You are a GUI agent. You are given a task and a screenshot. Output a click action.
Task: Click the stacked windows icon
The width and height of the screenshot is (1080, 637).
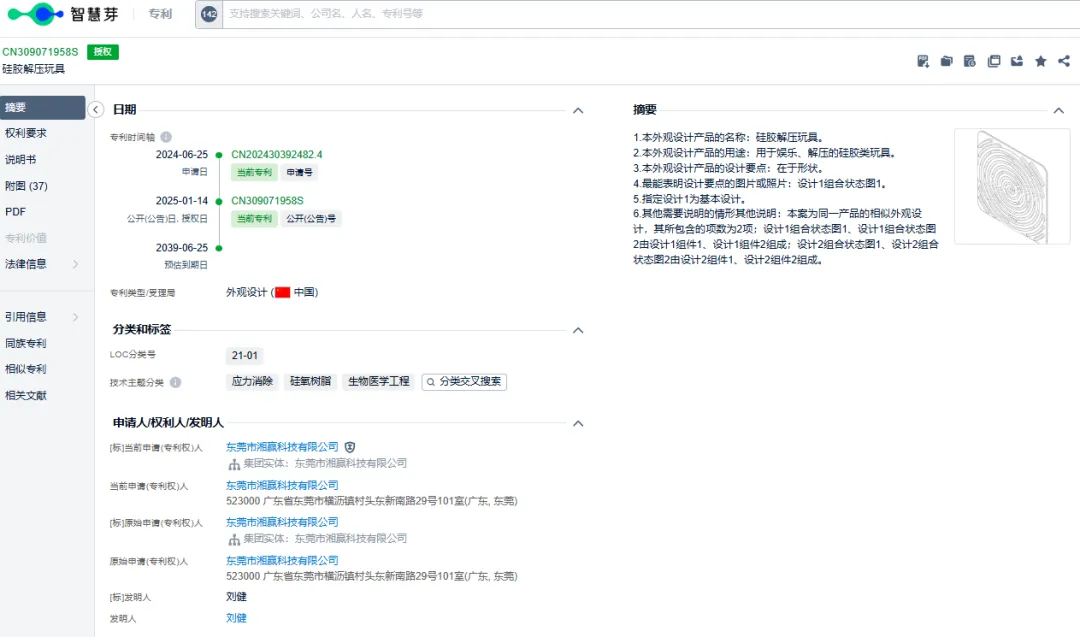[x=993, y=61]
